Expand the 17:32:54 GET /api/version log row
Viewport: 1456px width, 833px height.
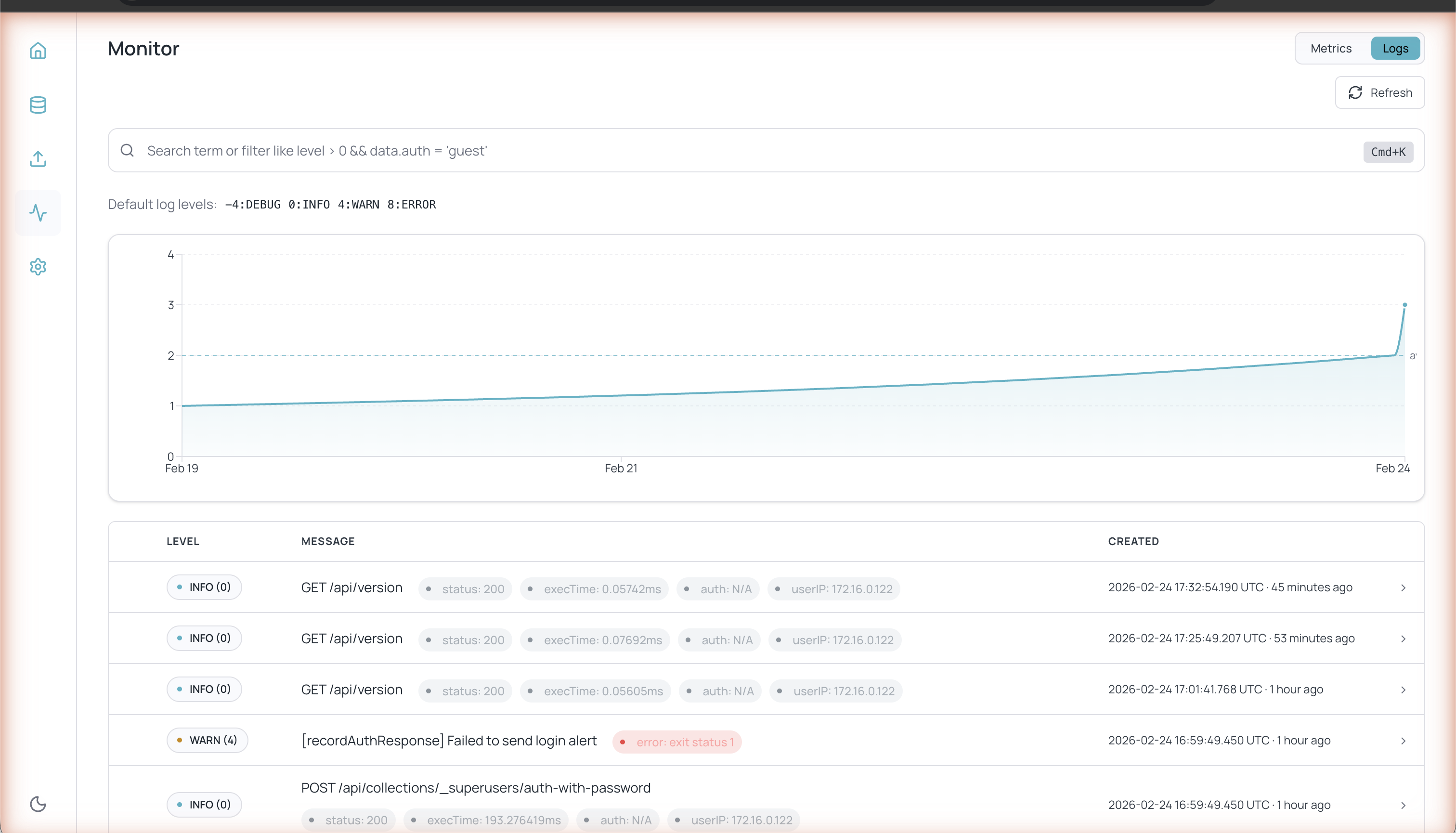(1403, 588)
